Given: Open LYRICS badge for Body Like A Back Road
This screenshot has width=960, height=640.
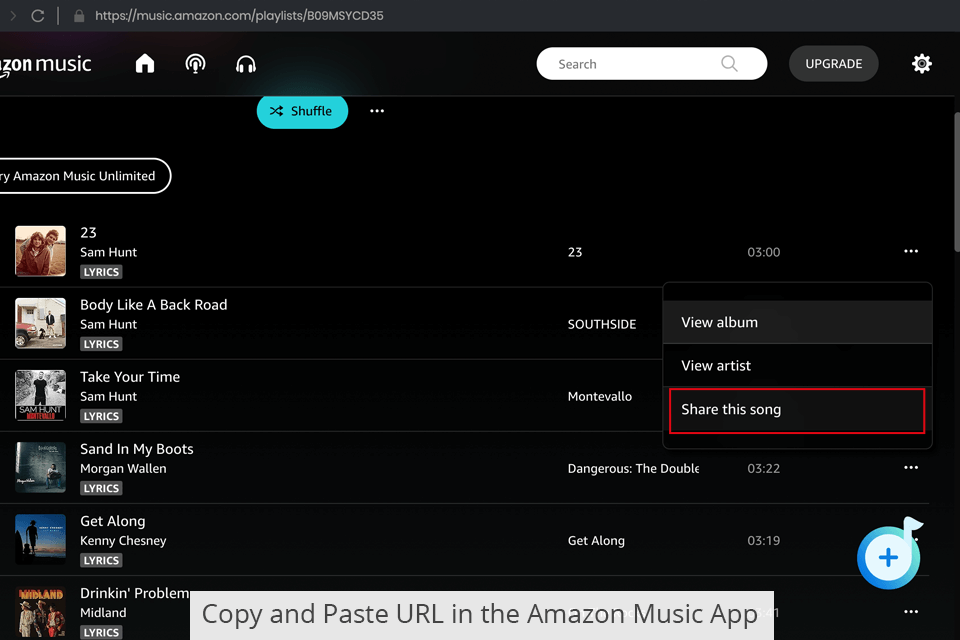Looking at the screenshot, I should [101, 344].
